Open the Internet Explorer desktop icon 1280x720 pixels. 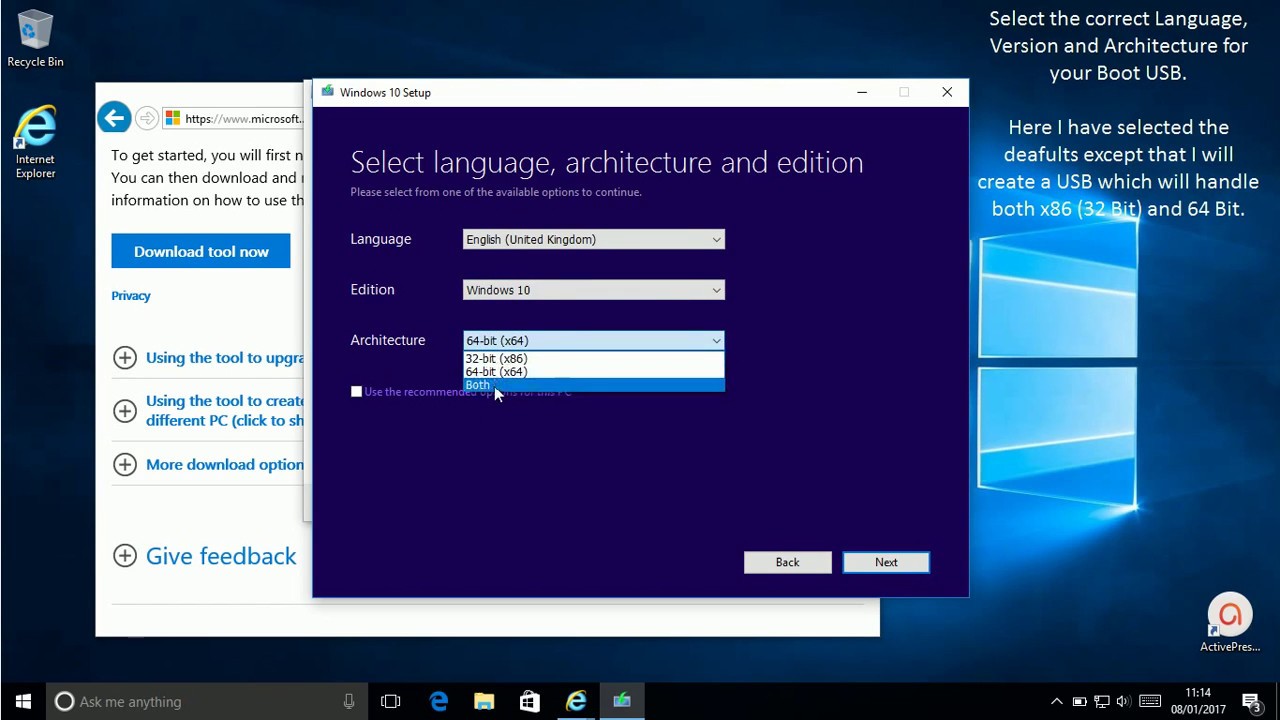[x=35, y=142]
